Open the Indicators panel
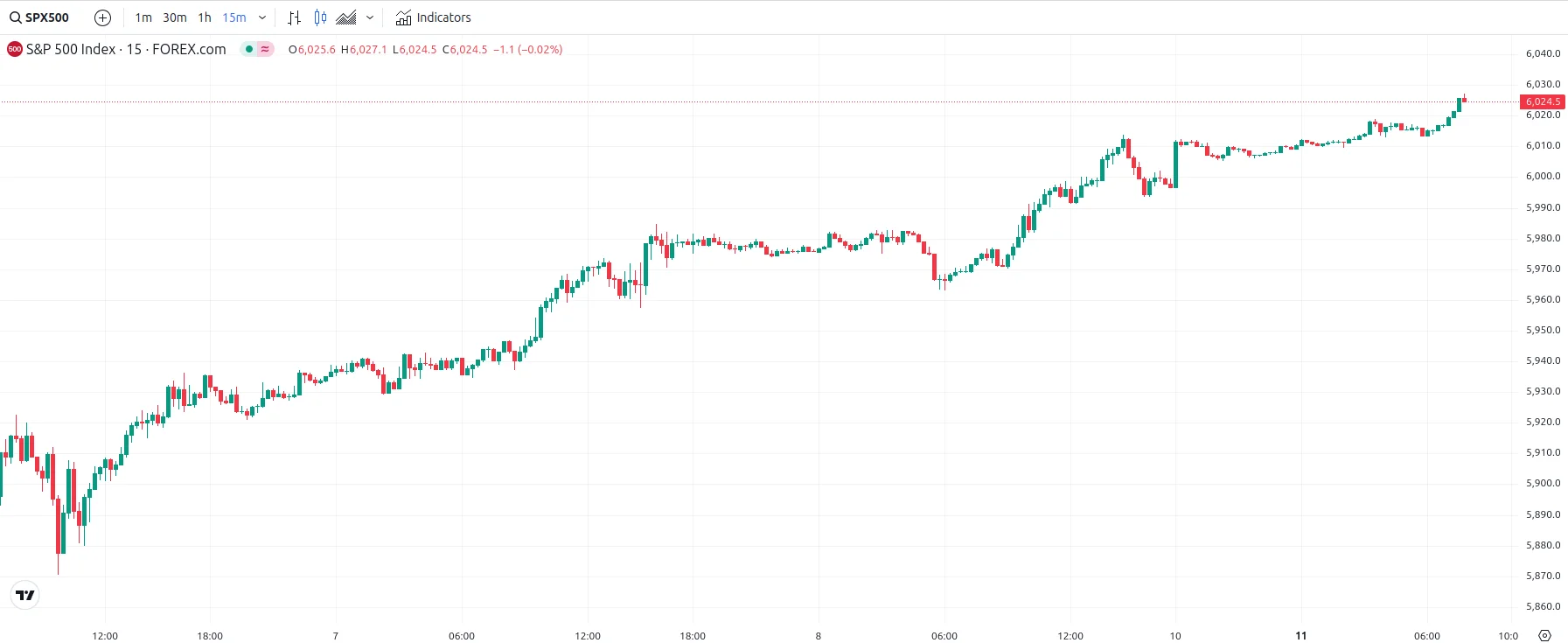This screenshot has height=643, width=1568. (435, 17)
